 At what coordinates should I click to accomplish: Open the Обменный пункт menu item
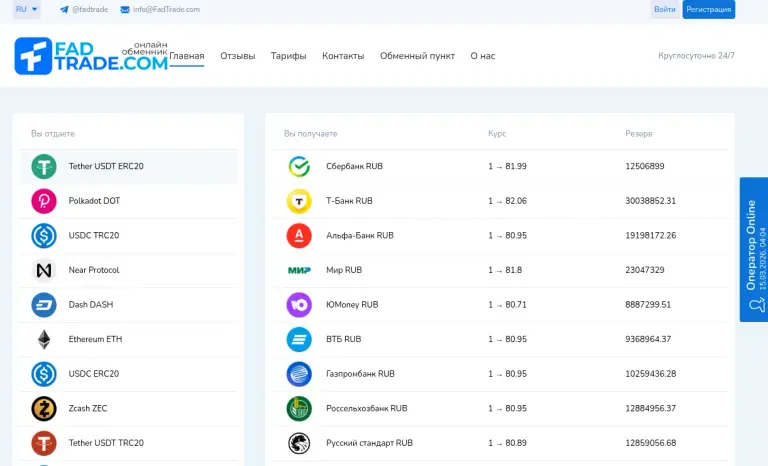[x=417, y=56]
